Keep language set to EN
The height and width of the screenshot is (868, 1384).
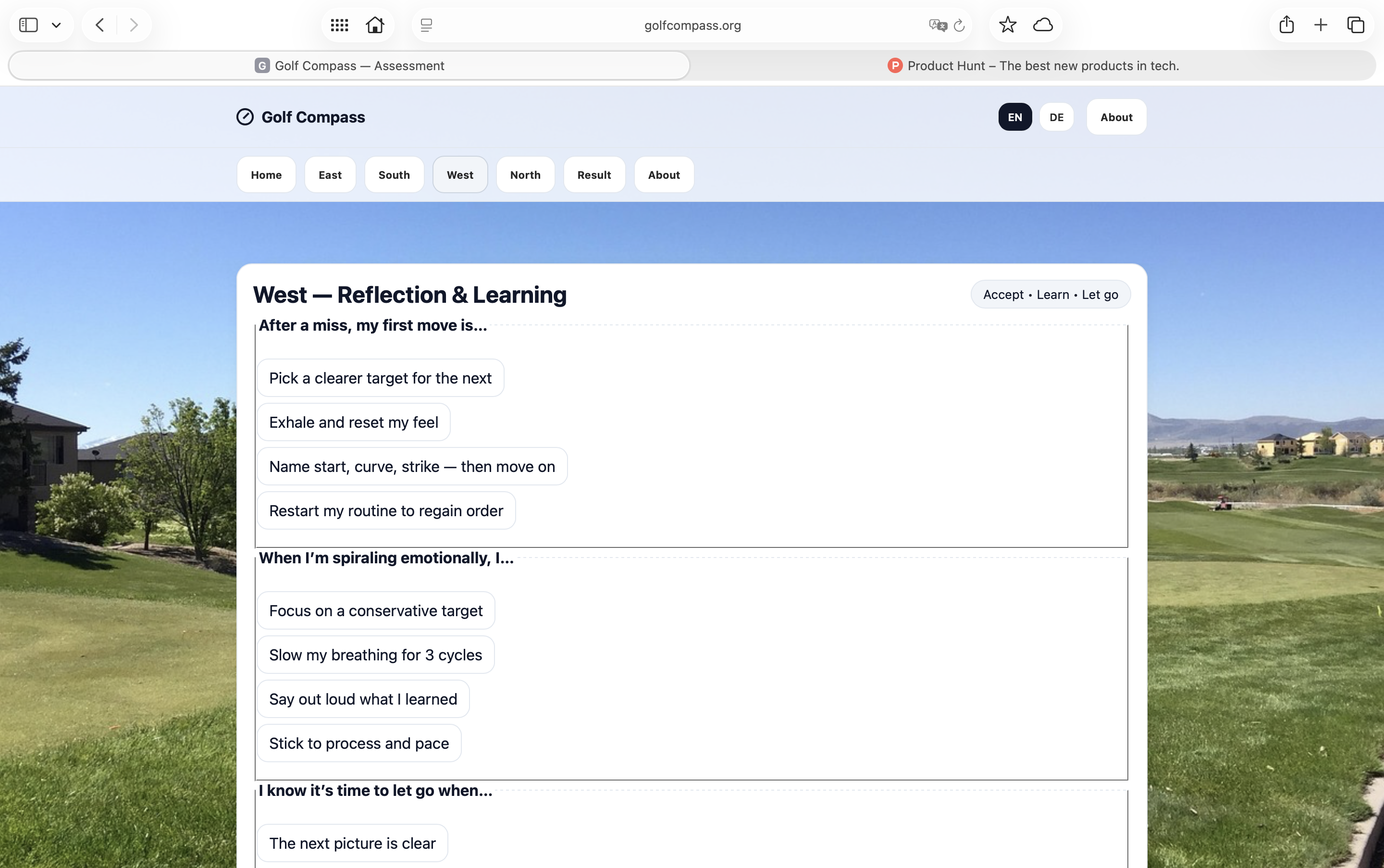(1014, 116)
